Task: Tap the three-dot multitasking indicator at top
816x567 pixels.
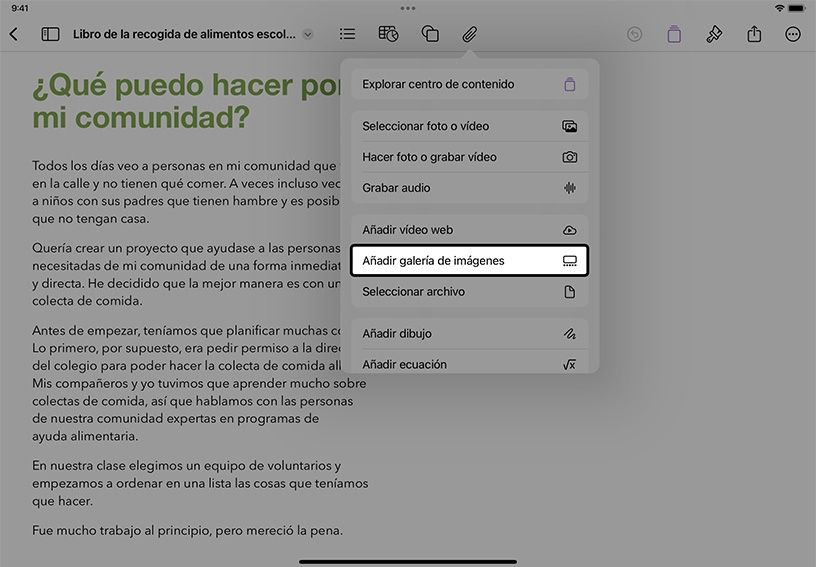Action: [408, 8]
